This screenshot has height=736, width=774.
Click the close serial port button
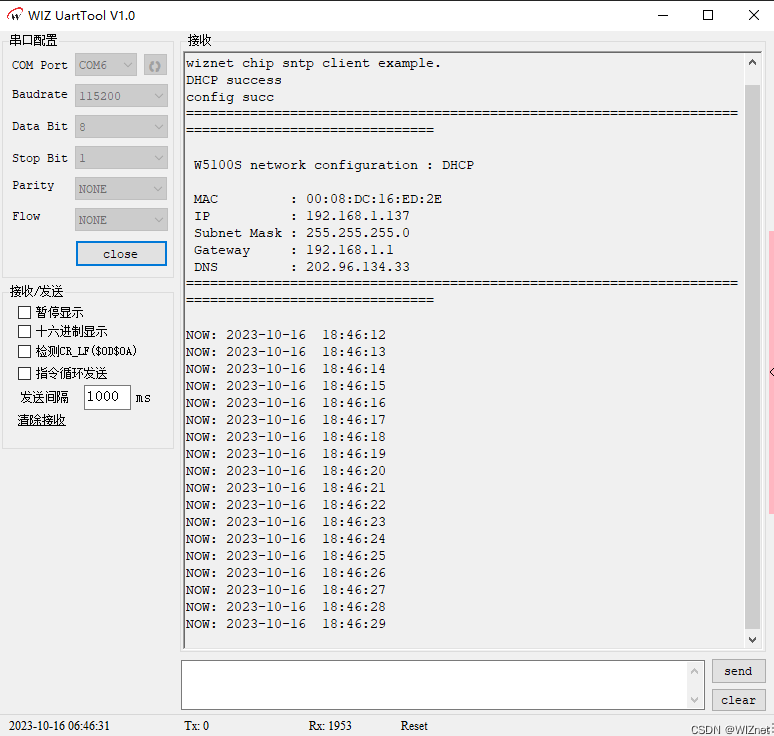click(121, 254)
